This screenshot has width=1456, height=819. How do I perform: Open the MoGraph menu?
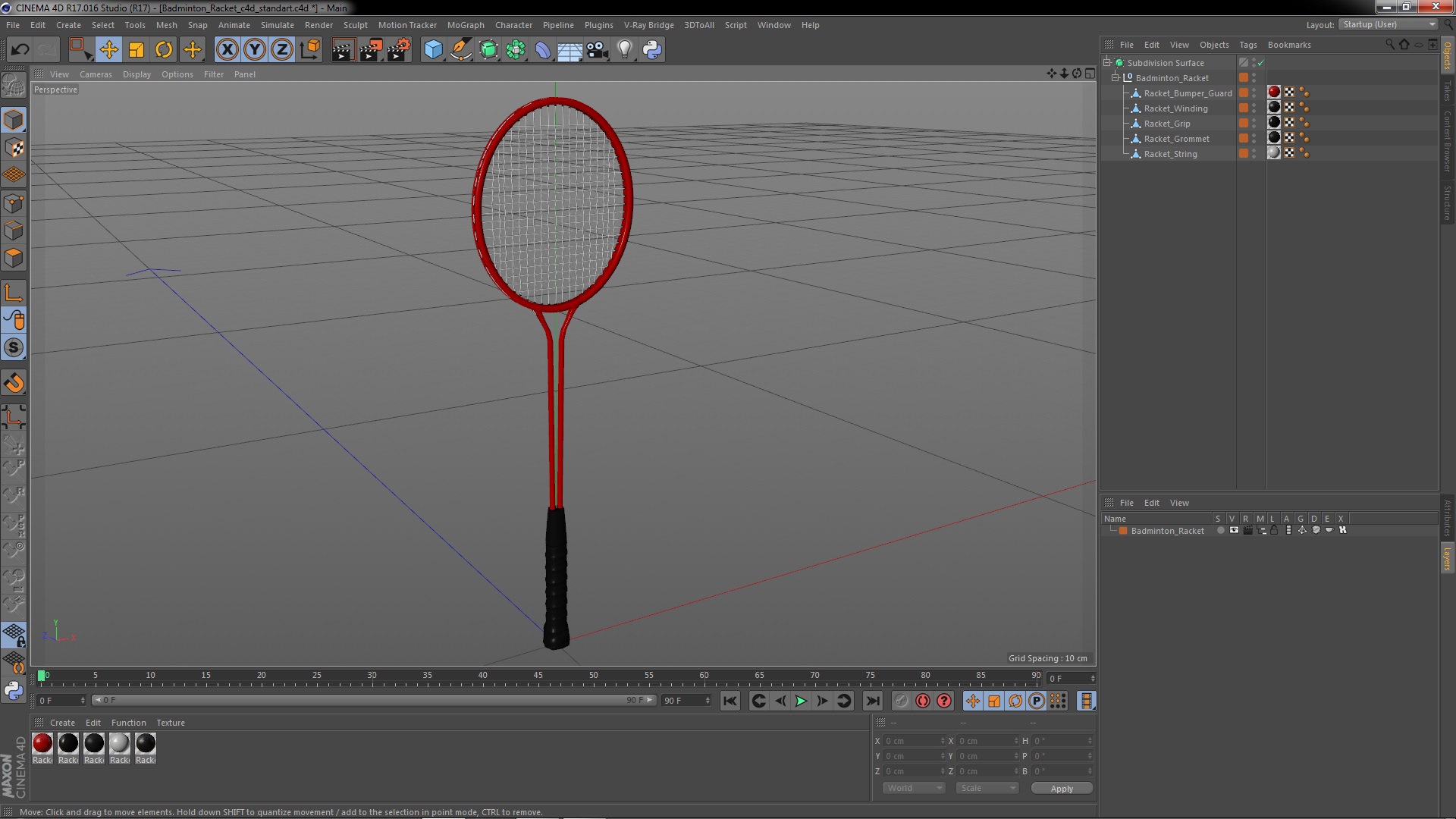click(466, 25)
